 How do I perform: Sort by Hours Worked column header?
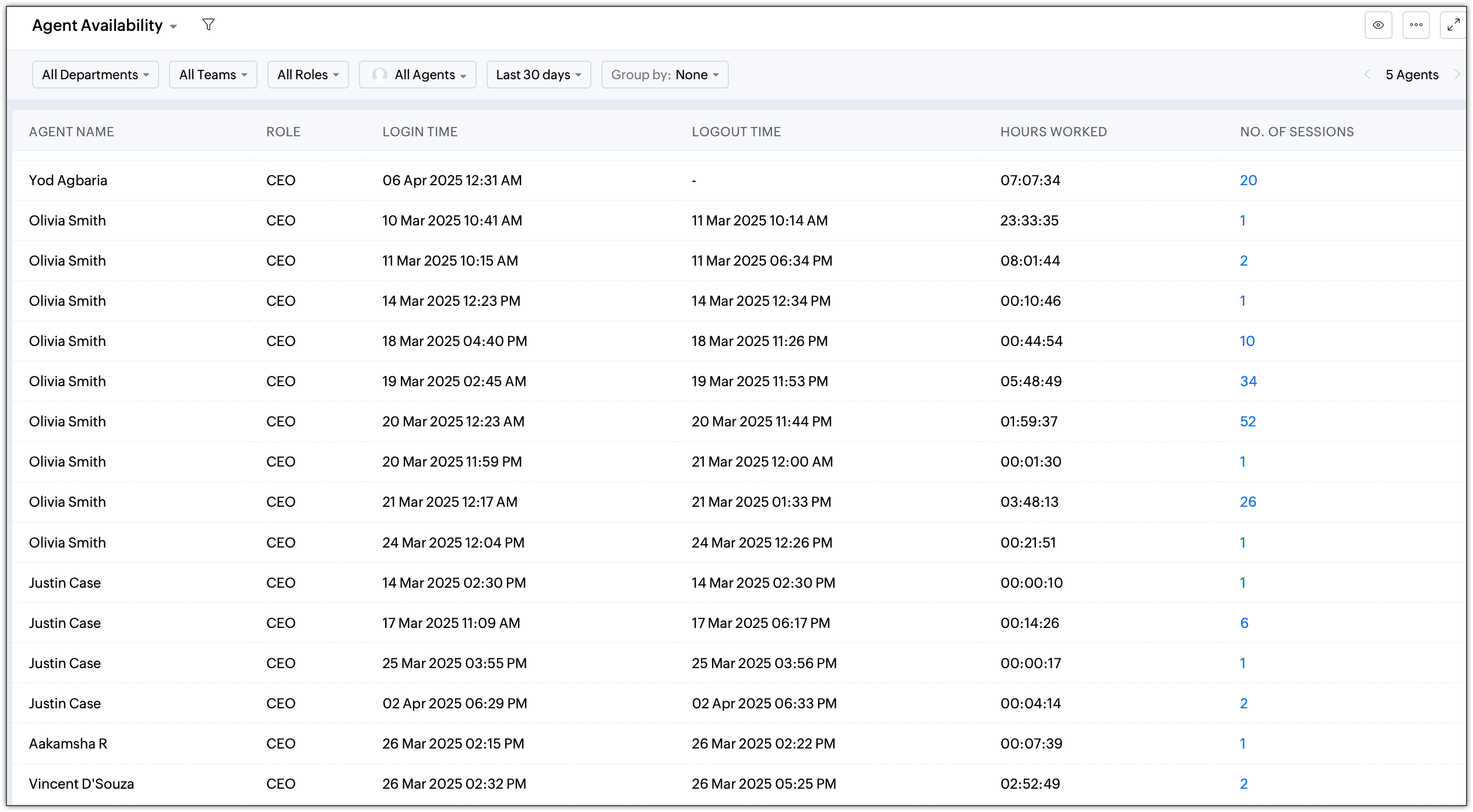point(1053,132)
